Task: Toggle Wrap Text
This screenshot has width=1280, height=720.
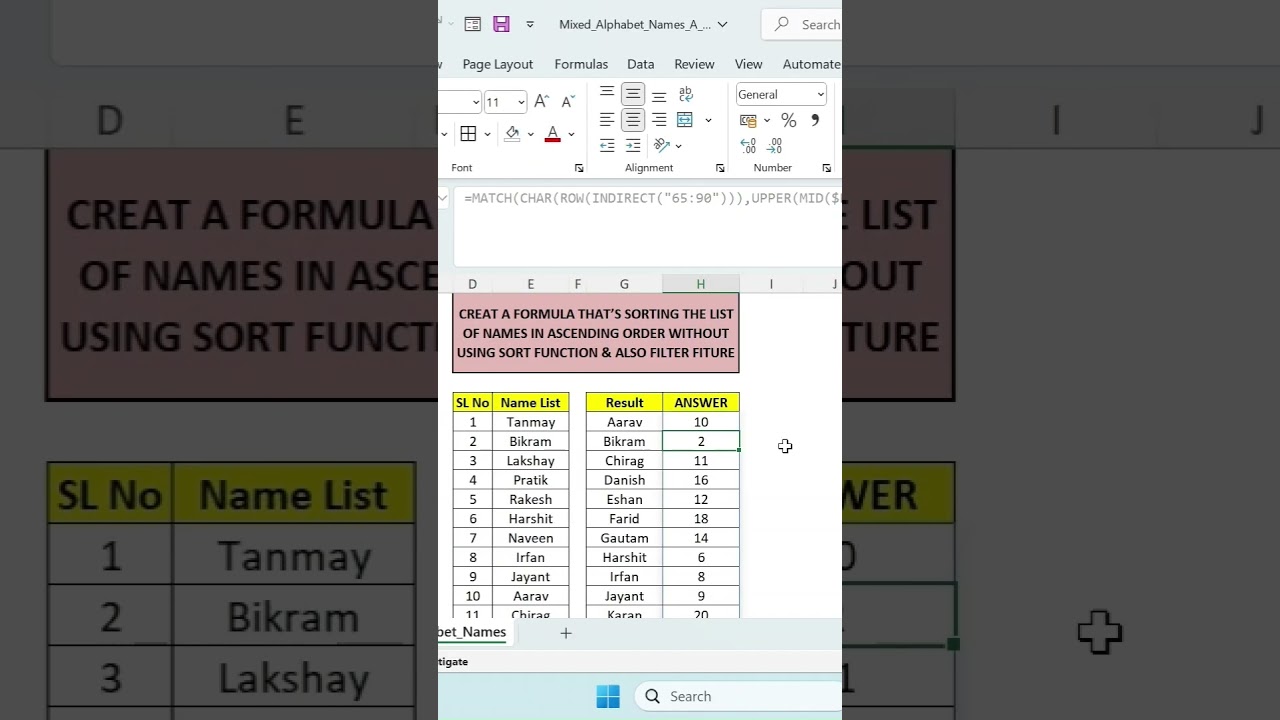Action: 686,95
